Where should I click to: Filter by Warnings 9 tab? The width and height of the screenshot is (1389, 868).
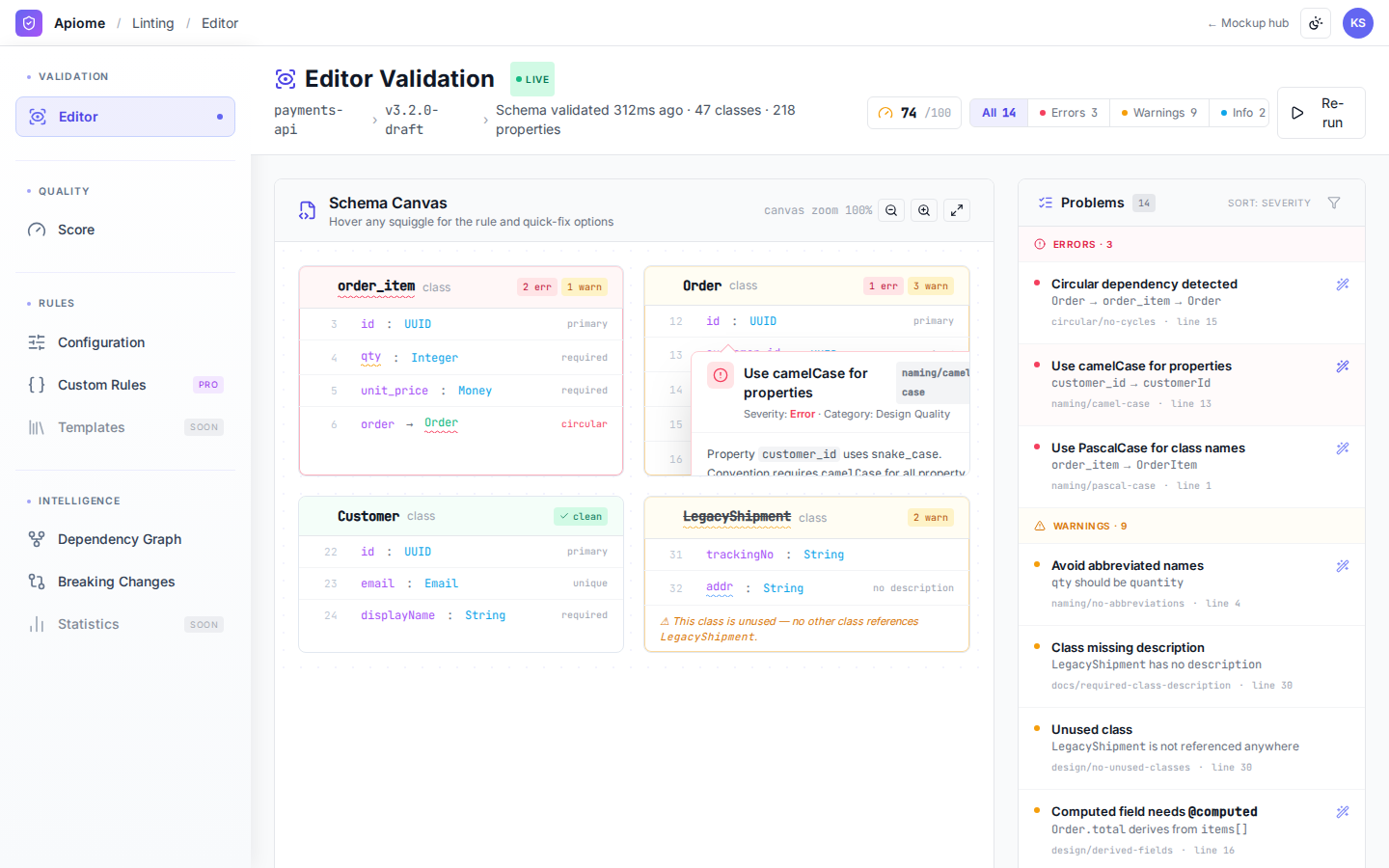pos(1159,113)
